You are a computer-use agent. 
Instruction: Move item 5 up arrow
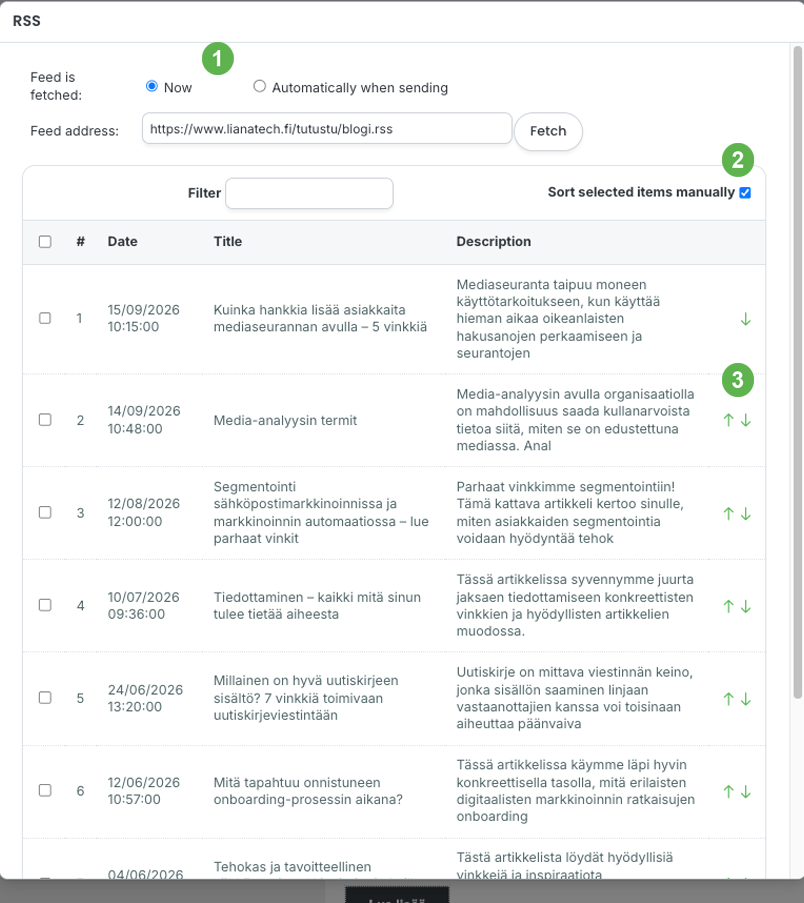729,699
